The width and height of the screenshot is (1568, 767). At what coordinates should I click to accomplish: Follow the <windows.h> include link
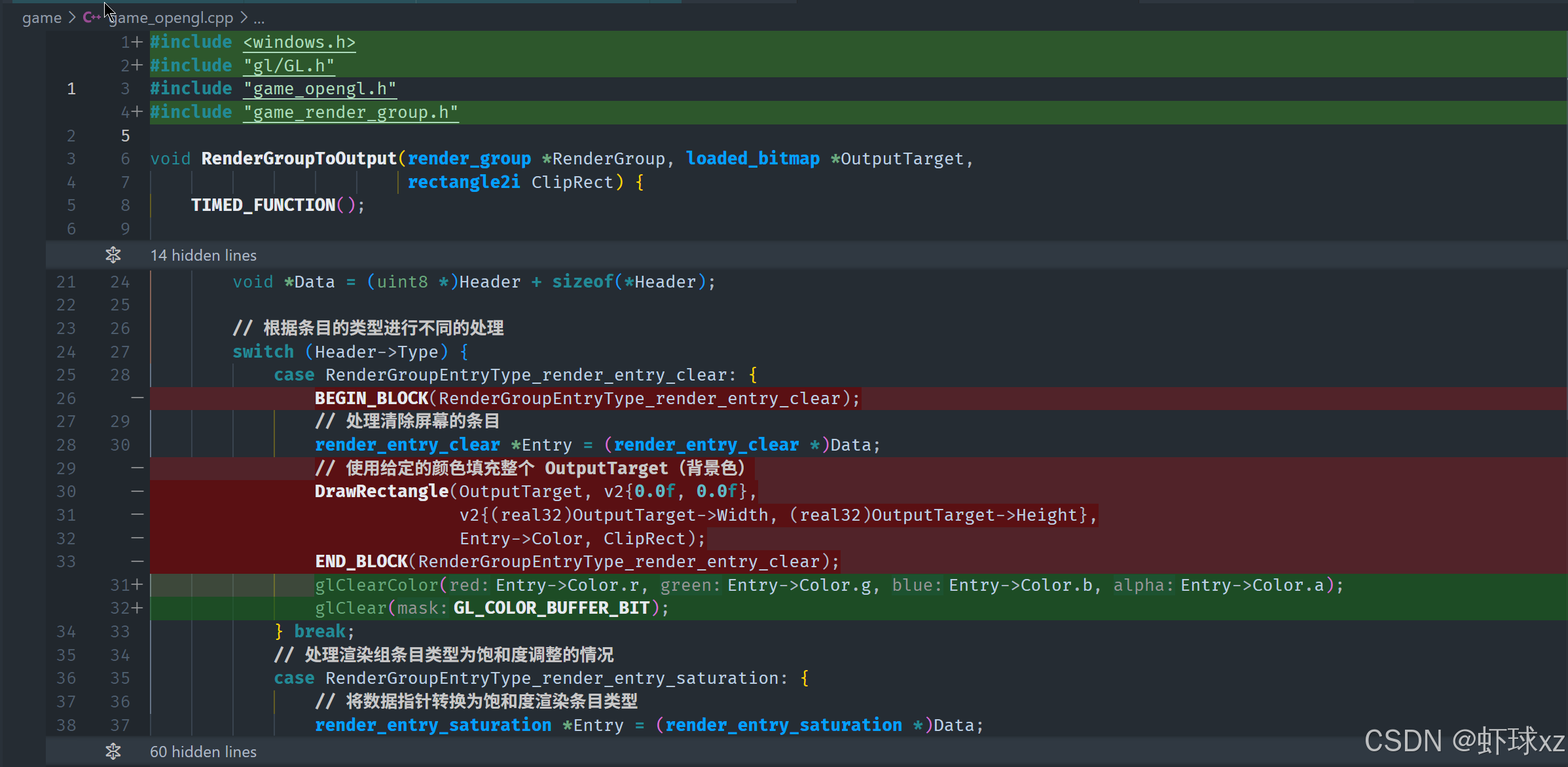tap(299, 42)
